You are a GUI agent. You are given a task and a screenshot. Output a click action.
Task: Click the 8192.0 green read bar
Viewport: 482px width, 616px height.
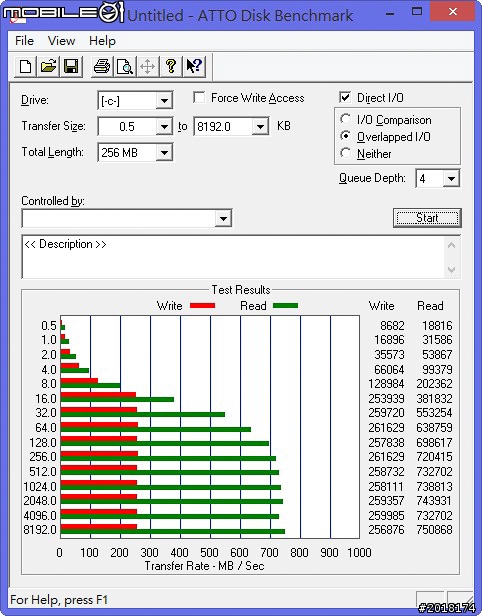173,532
